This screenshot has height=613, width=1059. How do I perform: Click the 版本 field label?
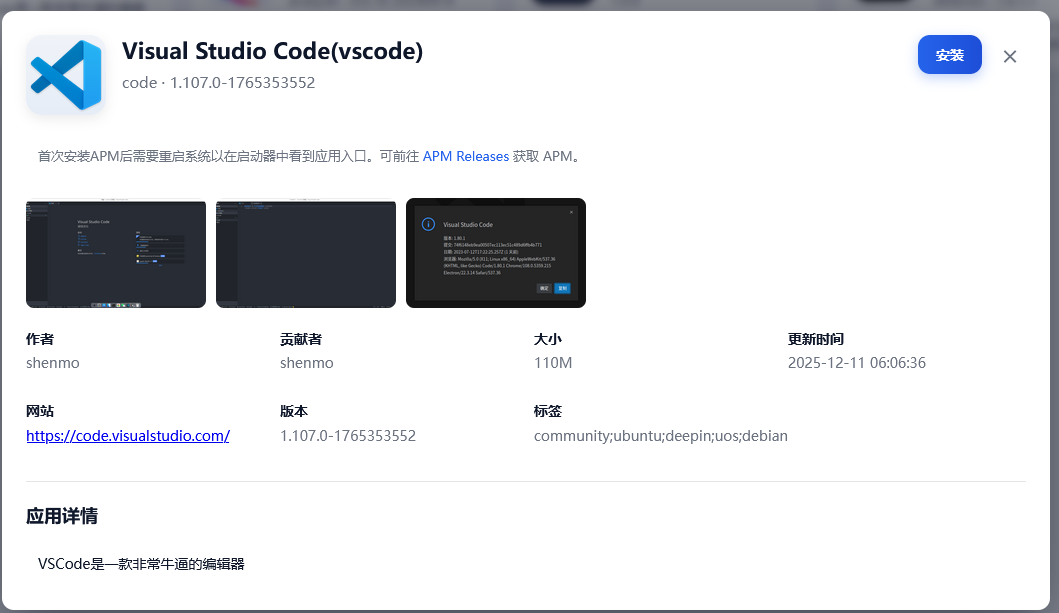(x=294, y=412)
